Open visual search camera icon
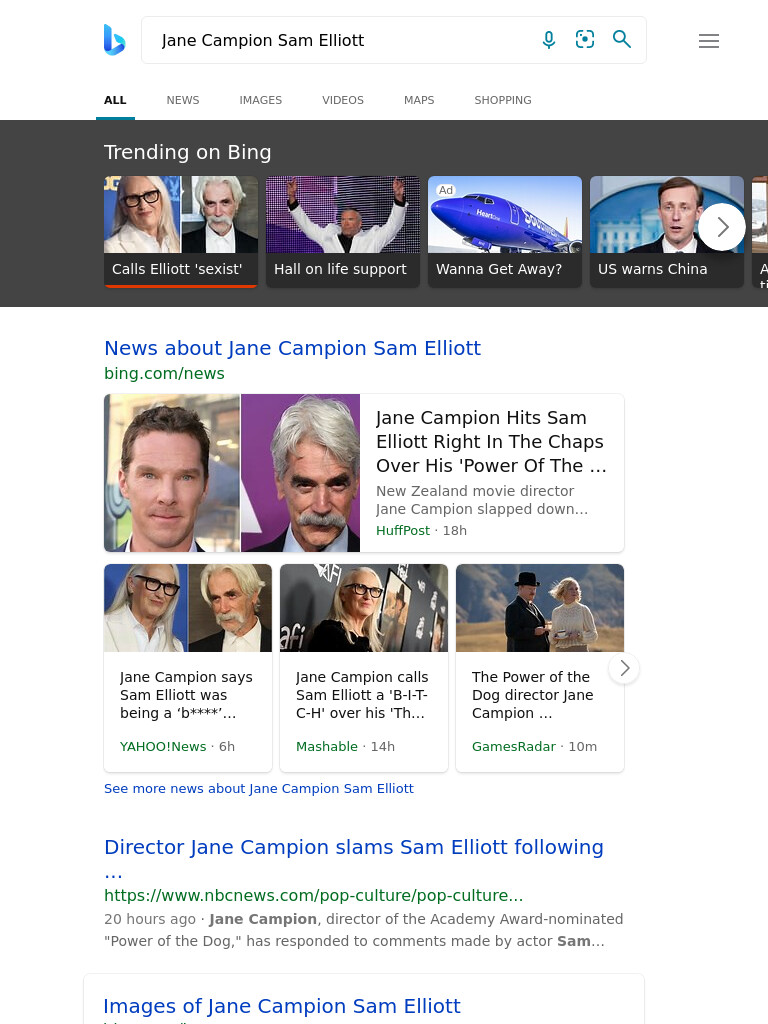The image size is (768, 1024). [x=585, y=40]
